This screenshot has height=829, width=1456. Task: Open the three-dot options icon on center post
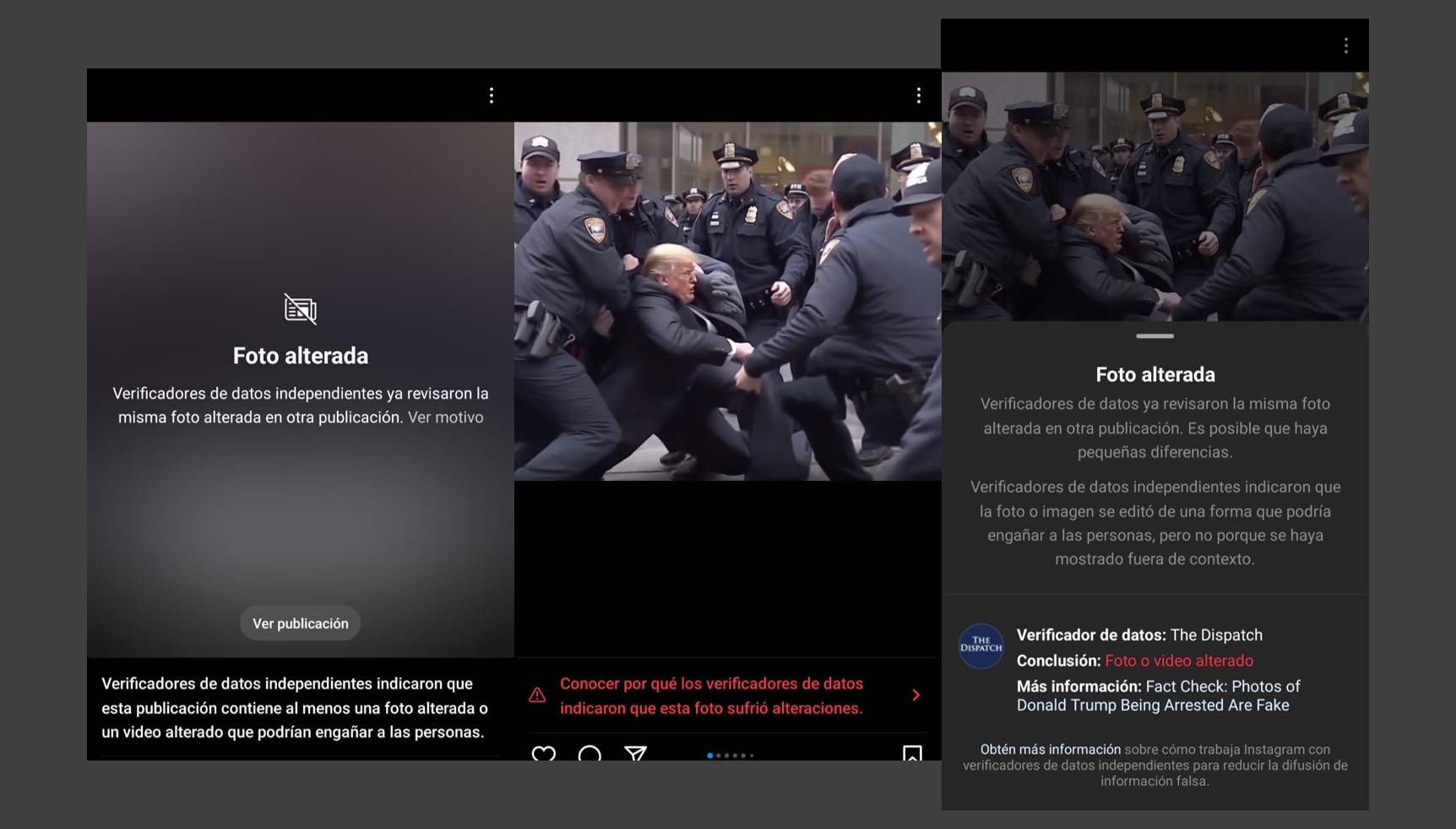(918, 95)
